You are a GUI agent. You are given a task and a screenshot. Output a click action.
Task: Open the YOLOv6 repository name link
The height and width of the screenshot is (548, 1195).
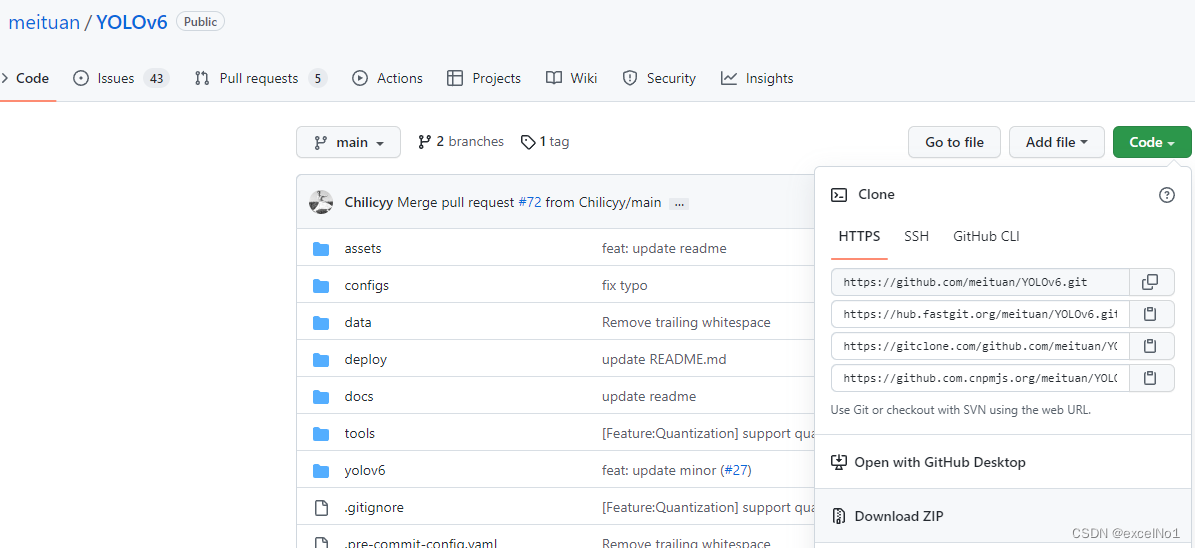[132, 22]
